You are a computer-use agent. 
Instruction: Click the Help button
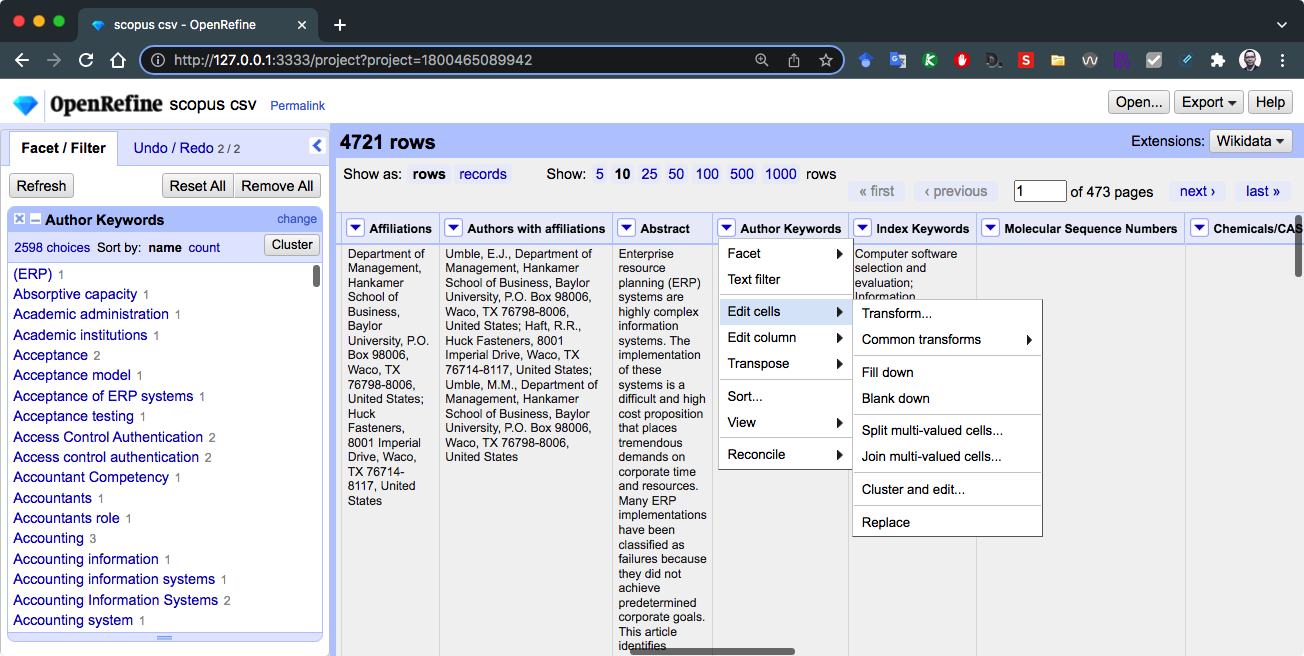click(x=1270, y=102)
